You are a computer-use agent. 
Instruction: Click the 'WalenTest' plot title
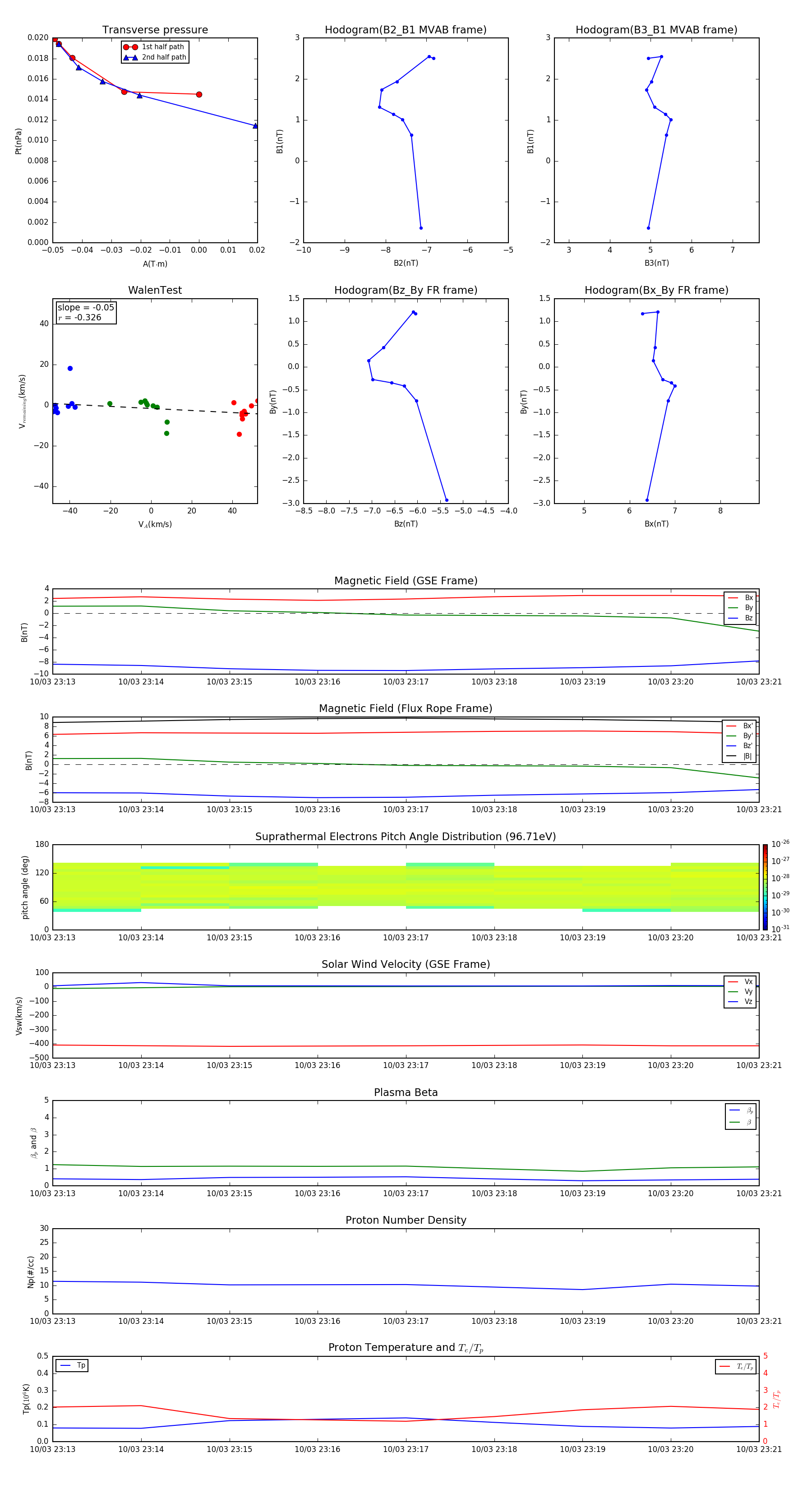point(155,290)
